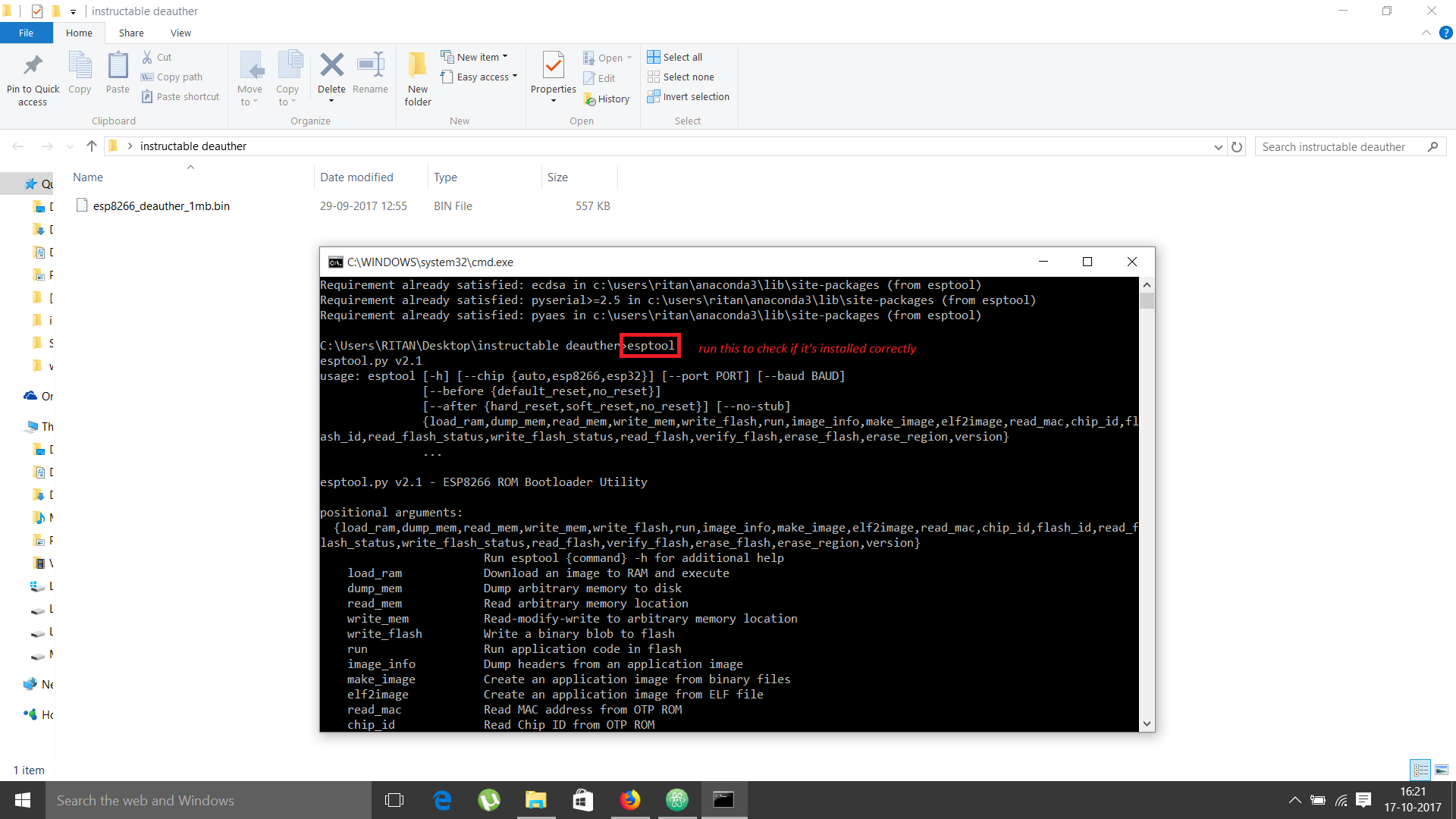Image resolution: width=1456 pixels, height=819 pixels.
Task: Expand the Delete dropdown arrow
Action: tap(331, 101)
